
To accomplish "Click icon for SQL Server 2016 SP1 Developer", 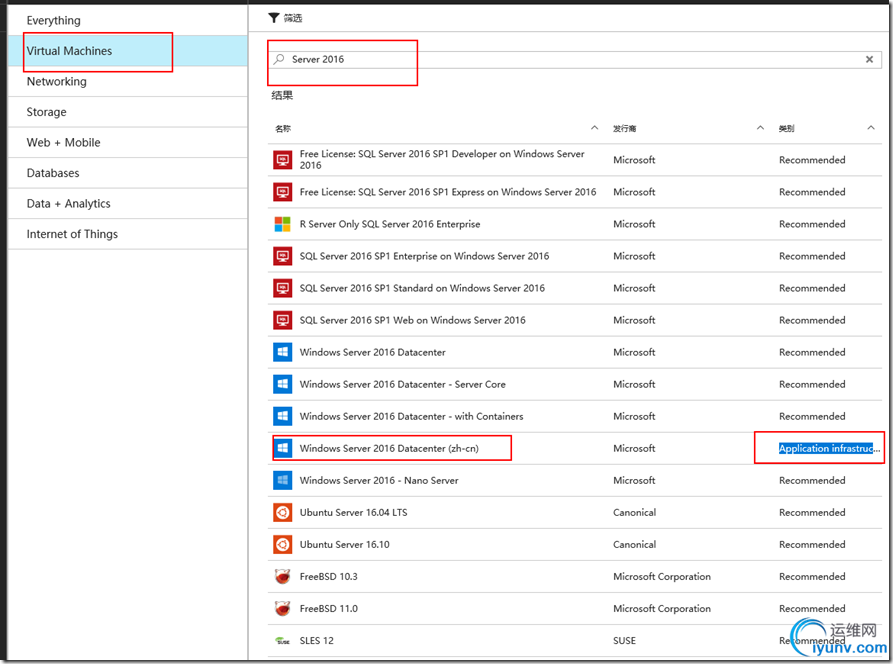I will [282, 160].
